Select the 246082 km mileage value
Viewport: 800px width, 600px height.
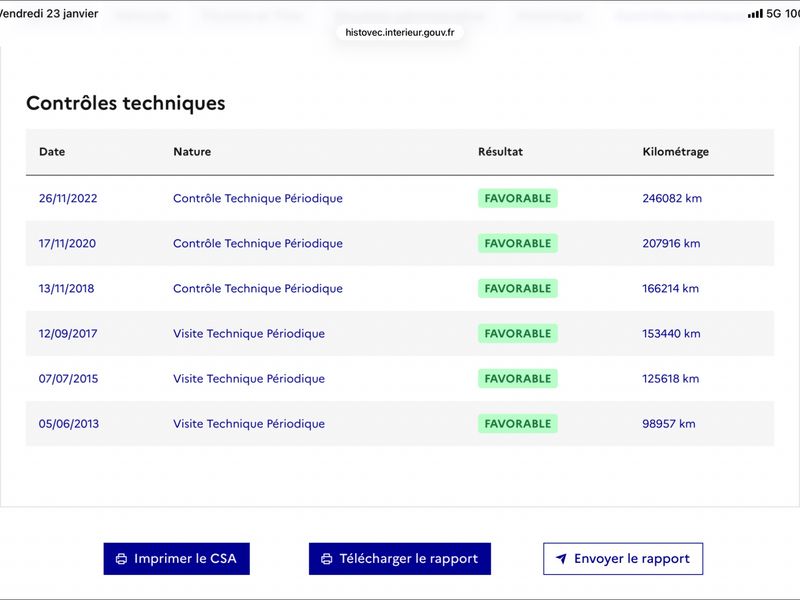(672, 198)
